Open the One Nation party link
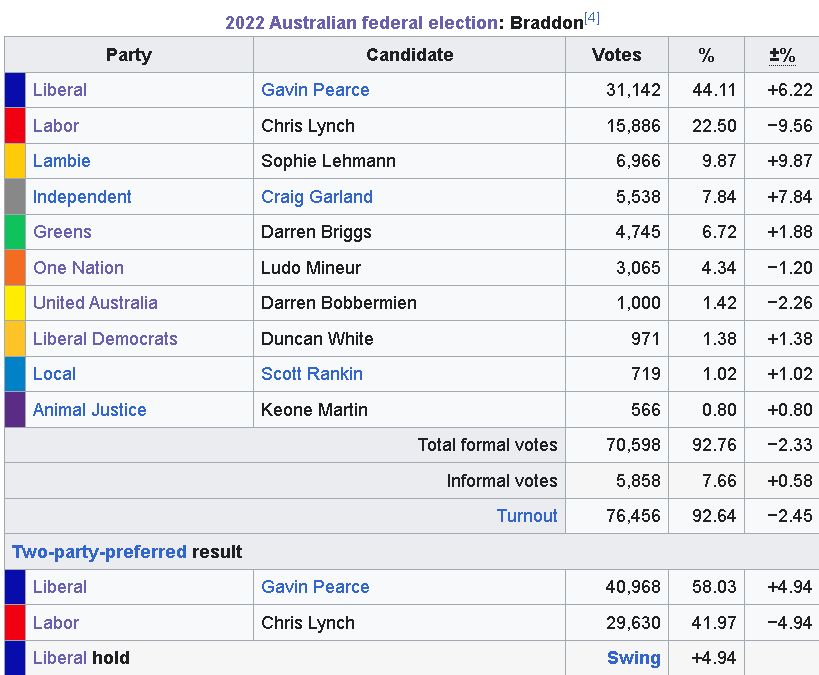 pyautogui.click(x=78, y=268)
